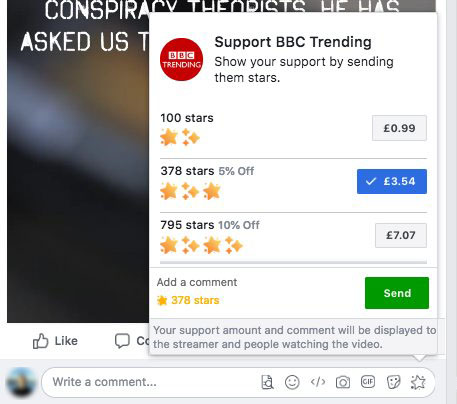
Task: Open the stars icon in comment bar
Action: tap(418, 382)
